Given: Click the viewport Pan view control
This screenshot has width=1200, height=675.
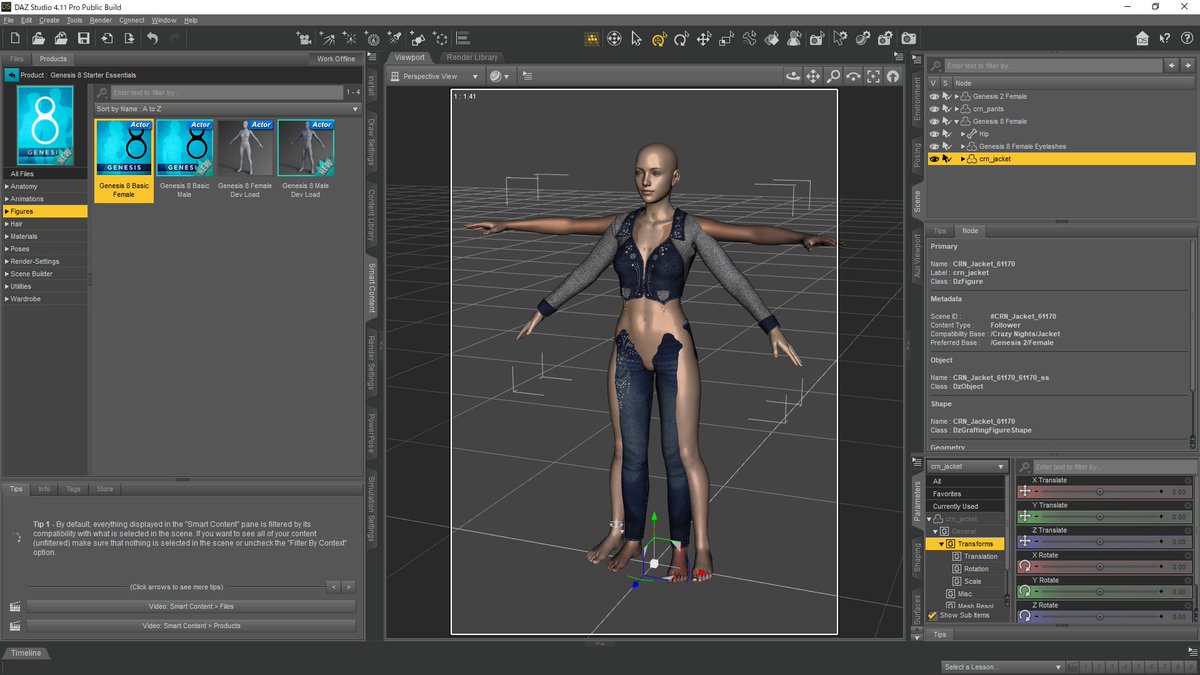Looking at the screenshot, I should (813, 76).
